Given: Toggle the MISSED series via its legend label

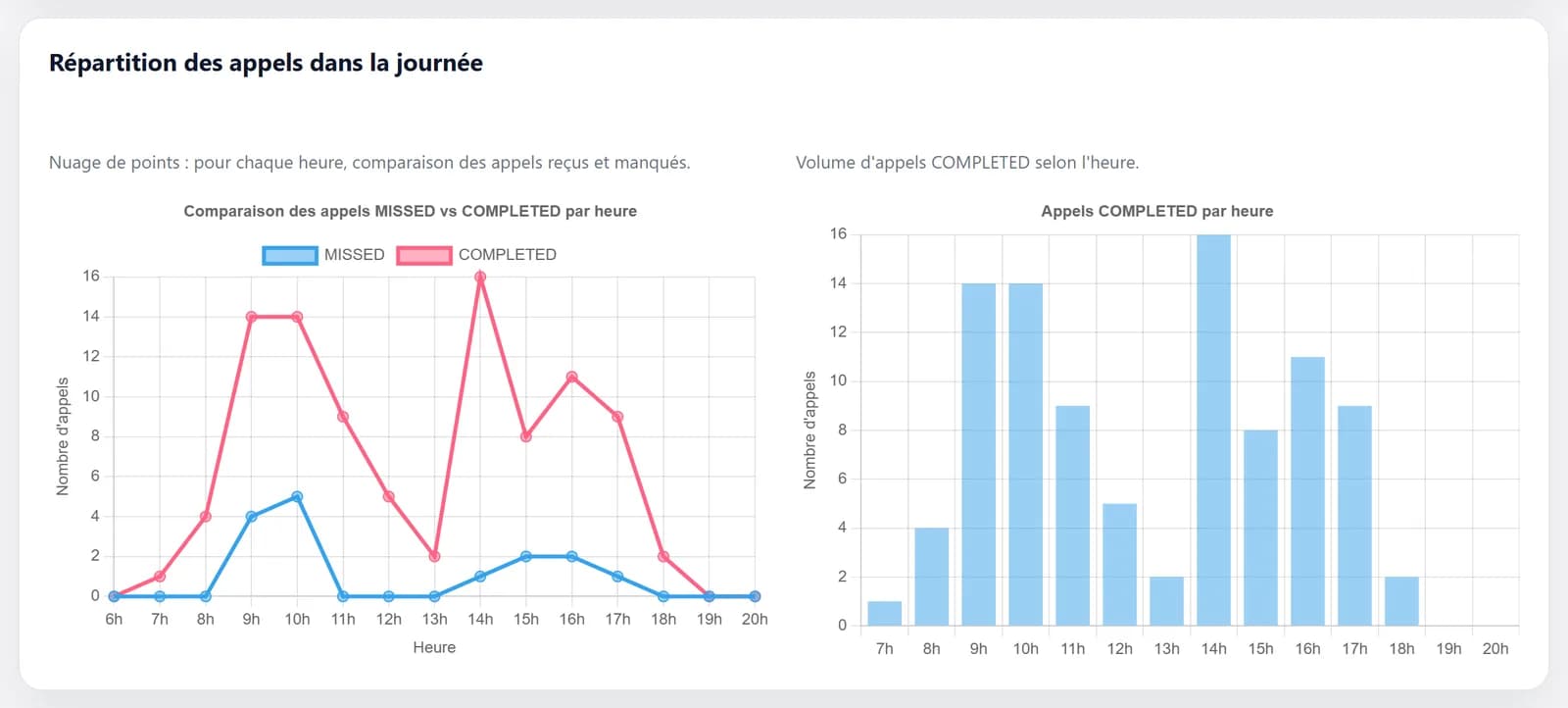Looking at the screenshot, I should [x=354, y=255].
